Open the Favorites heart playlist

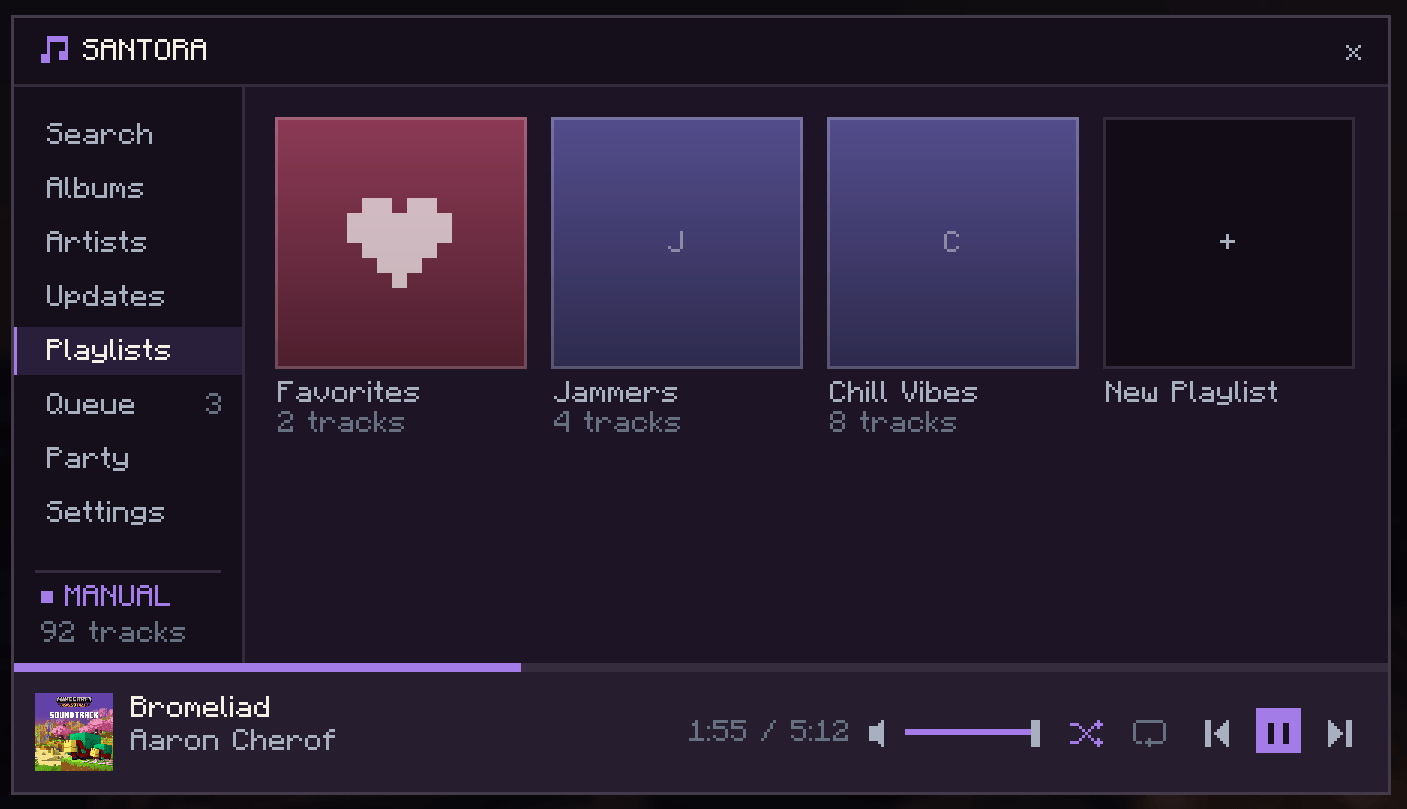tap(401, 243)
